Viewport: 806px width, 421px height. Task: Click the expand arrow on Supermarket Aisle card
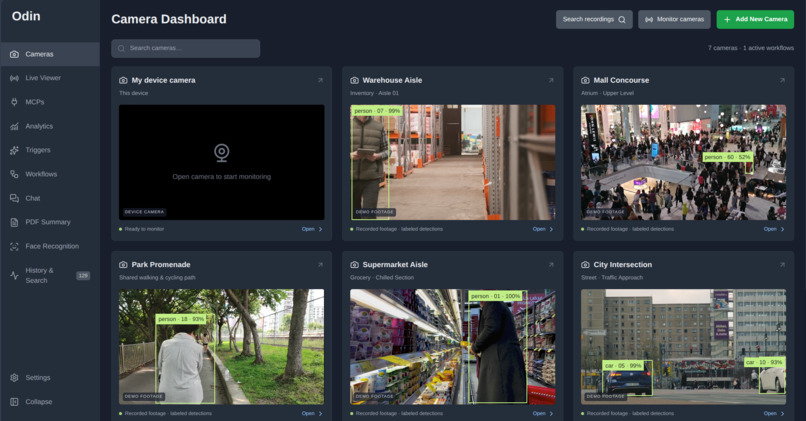click(x=551, y=265)
